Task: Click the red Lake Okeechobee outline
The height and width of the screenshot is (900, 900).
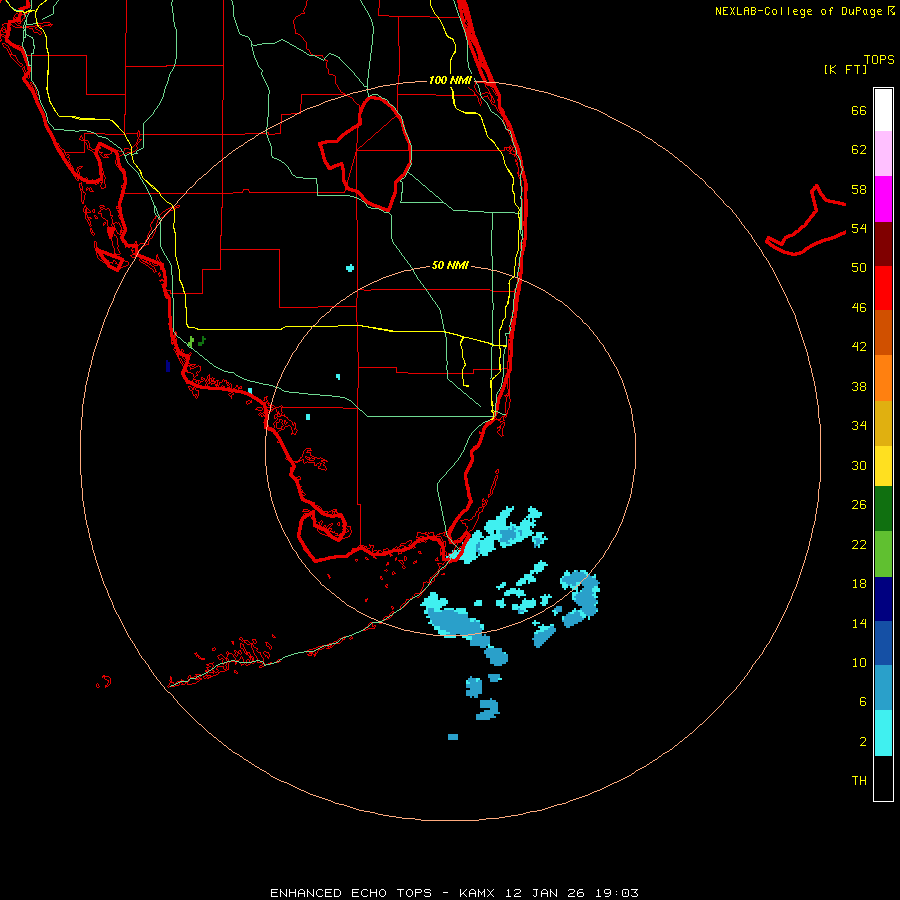Action: 365,153
